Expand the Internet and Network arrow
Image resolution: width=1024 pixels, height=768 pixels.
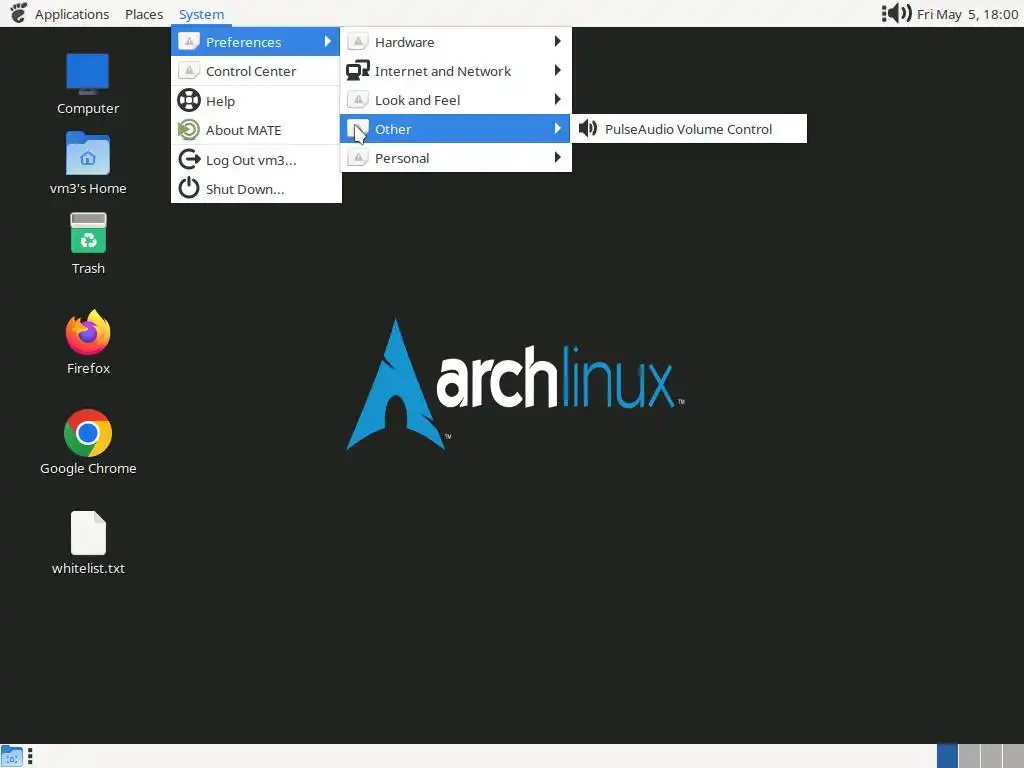click(557, 70)
